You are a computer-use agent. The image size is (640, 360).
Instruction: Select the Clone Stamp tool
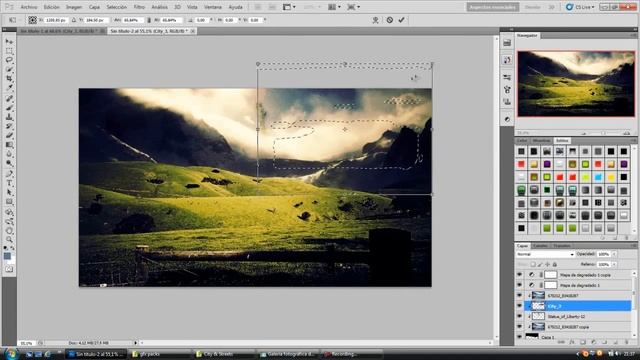[9, 117]
